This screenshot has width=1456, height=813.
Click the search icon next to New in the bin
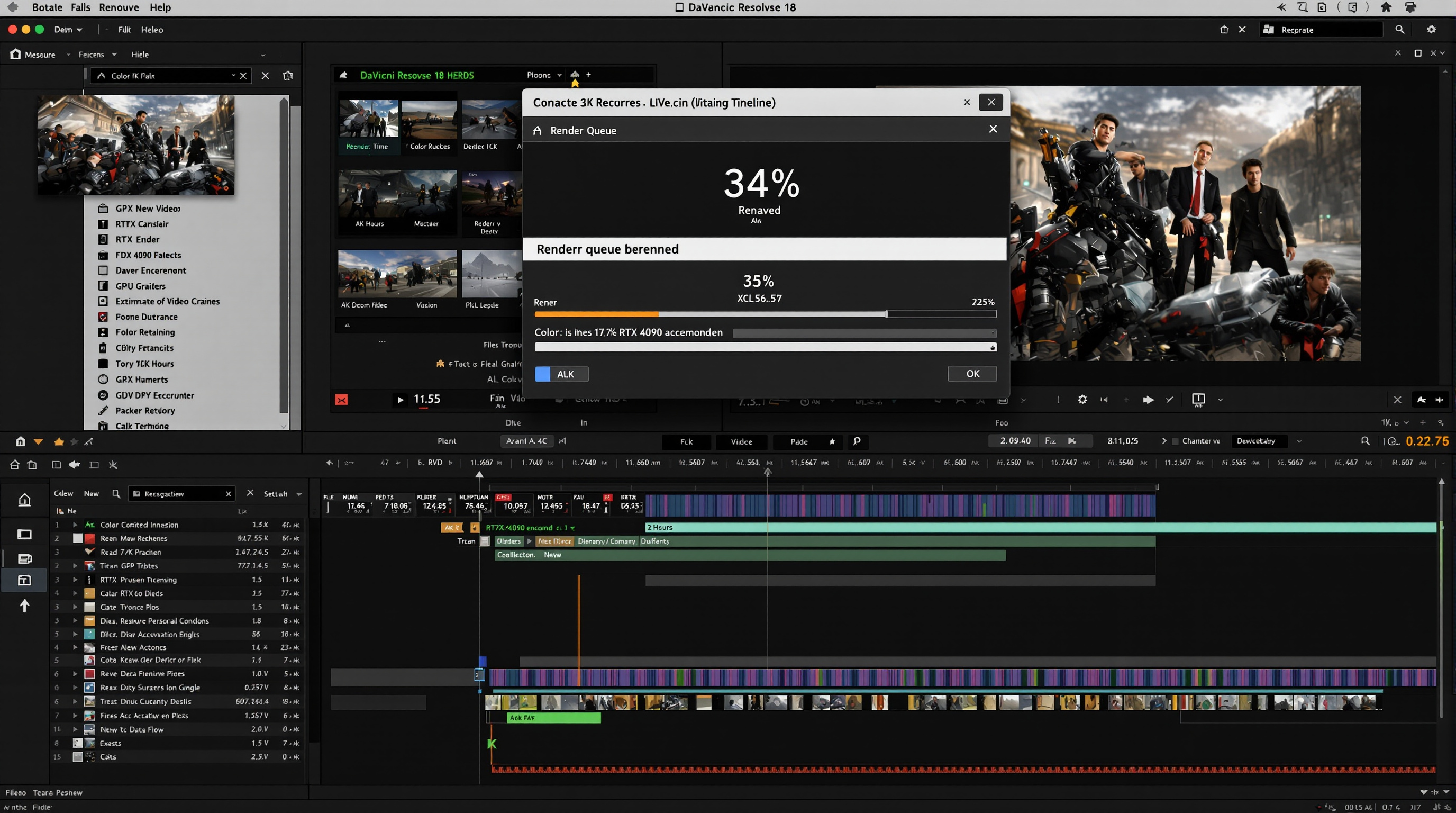(x=116, y=493)
